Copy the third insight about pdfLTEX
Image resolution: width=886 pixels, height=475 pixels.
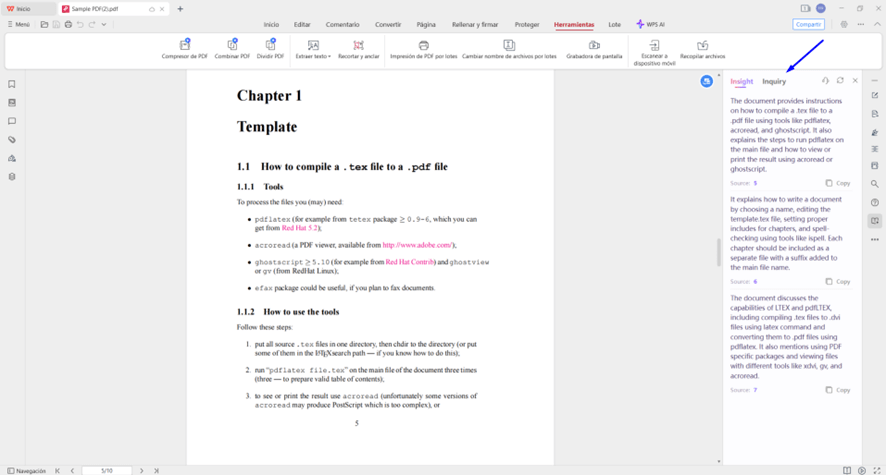pos(838,390)
